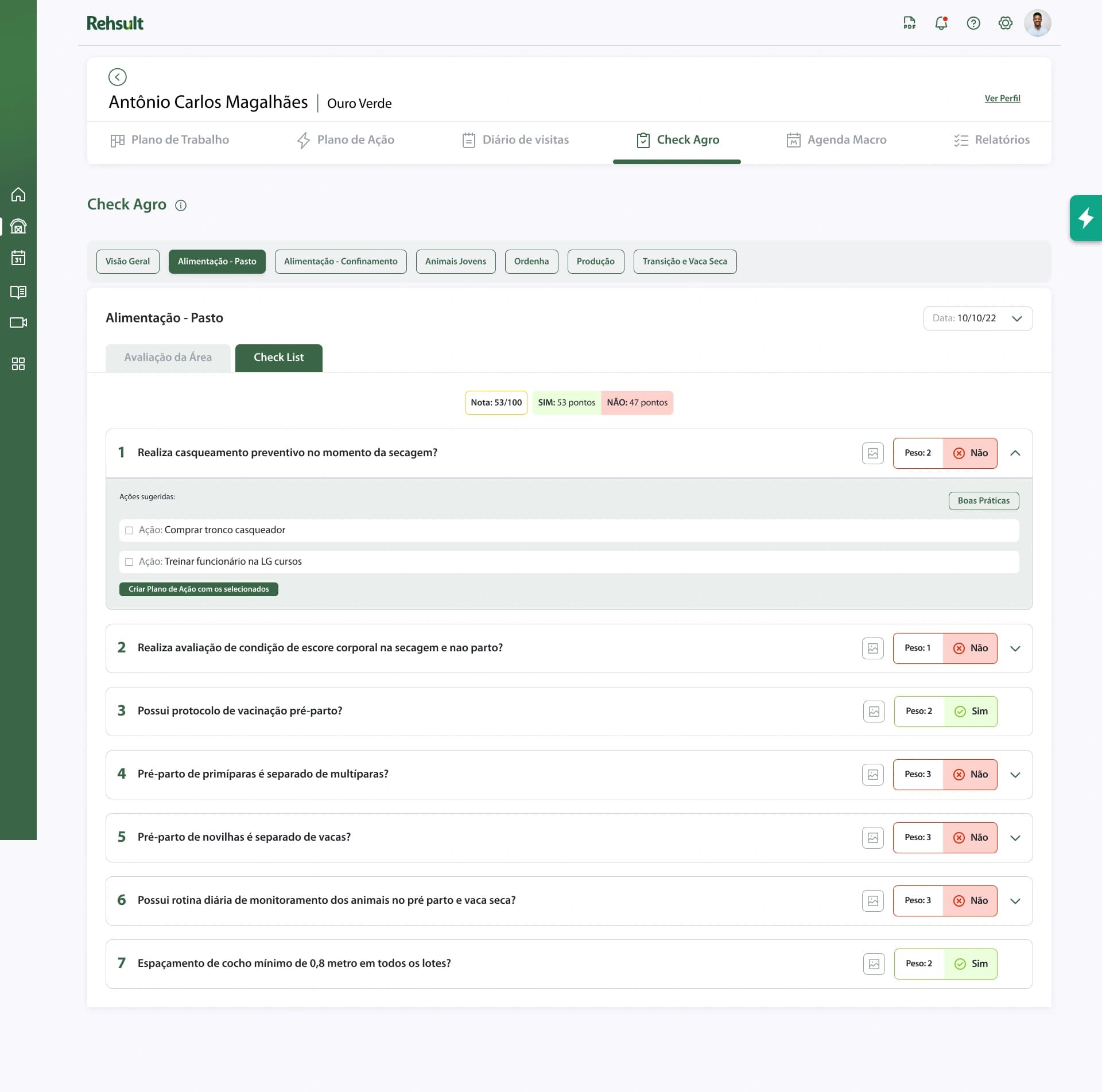Image resolution: width=1102 pixels, height=1092 pixels.
Task: Switch to the Plano de Trabalho tab
Action: click(169, 140)
